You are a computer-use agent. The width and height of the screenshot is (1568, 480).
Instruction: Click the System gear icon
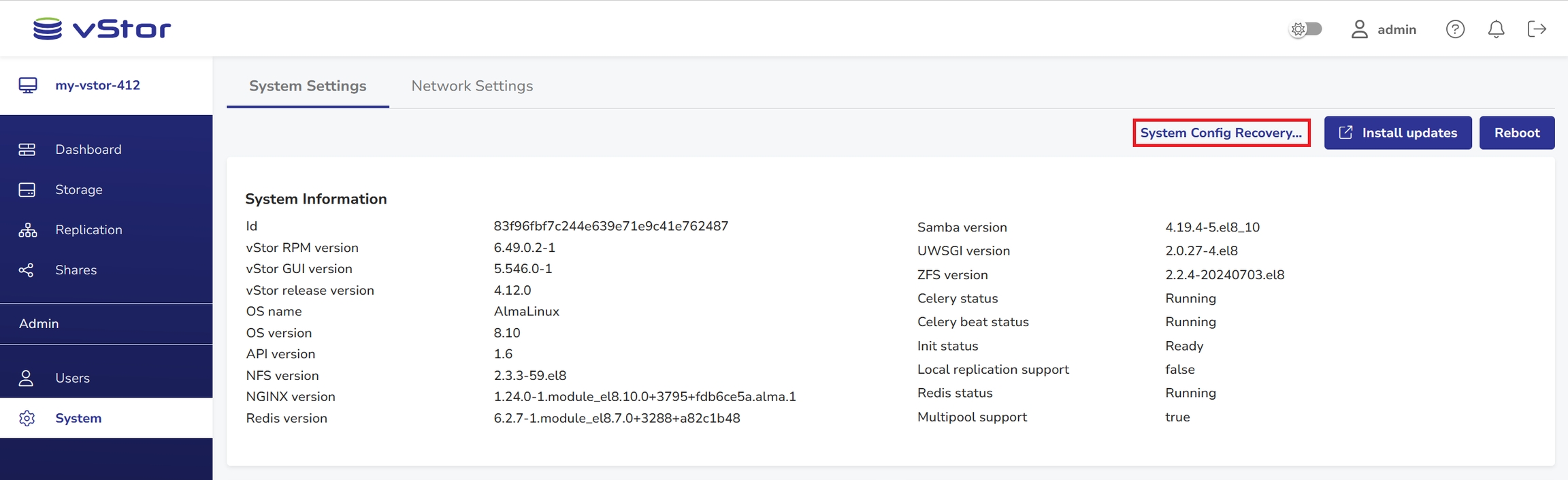pyautogui.click(x=27, y=418)
